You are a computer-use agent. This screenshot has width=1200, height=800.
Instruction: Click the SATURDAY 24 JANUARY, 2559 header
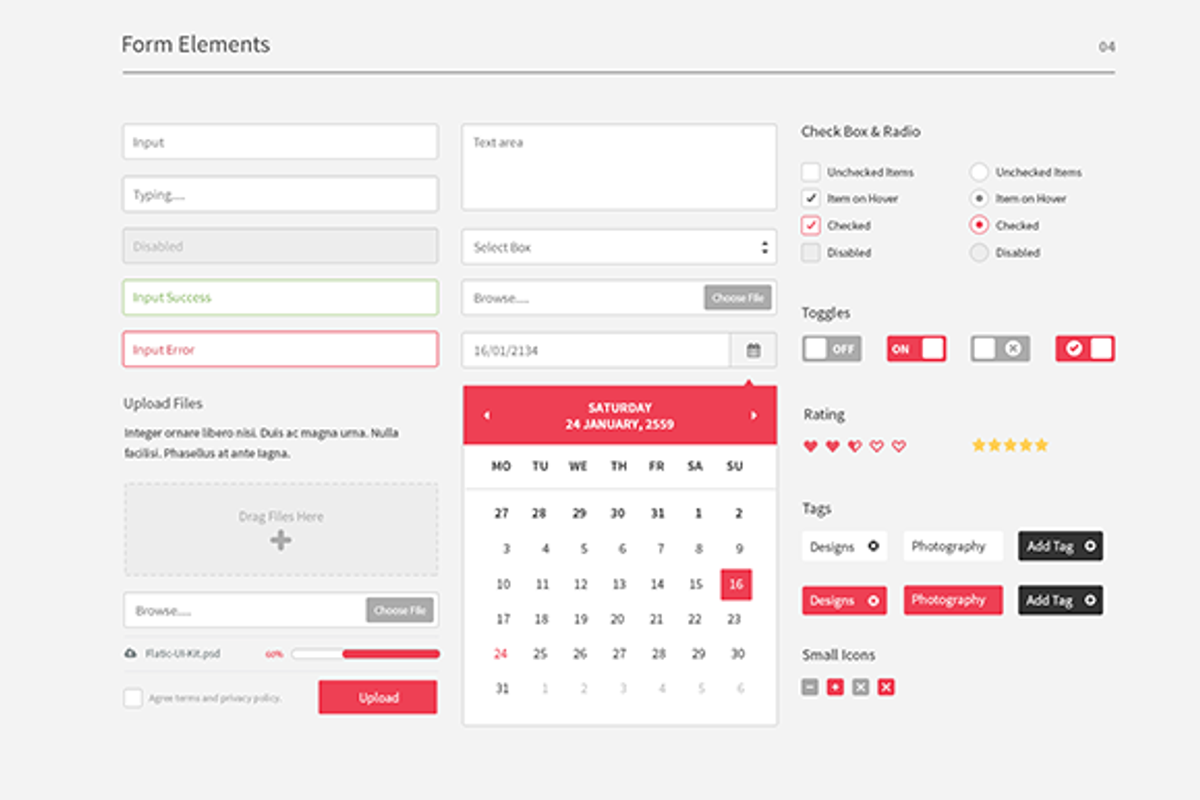(619, 416)
